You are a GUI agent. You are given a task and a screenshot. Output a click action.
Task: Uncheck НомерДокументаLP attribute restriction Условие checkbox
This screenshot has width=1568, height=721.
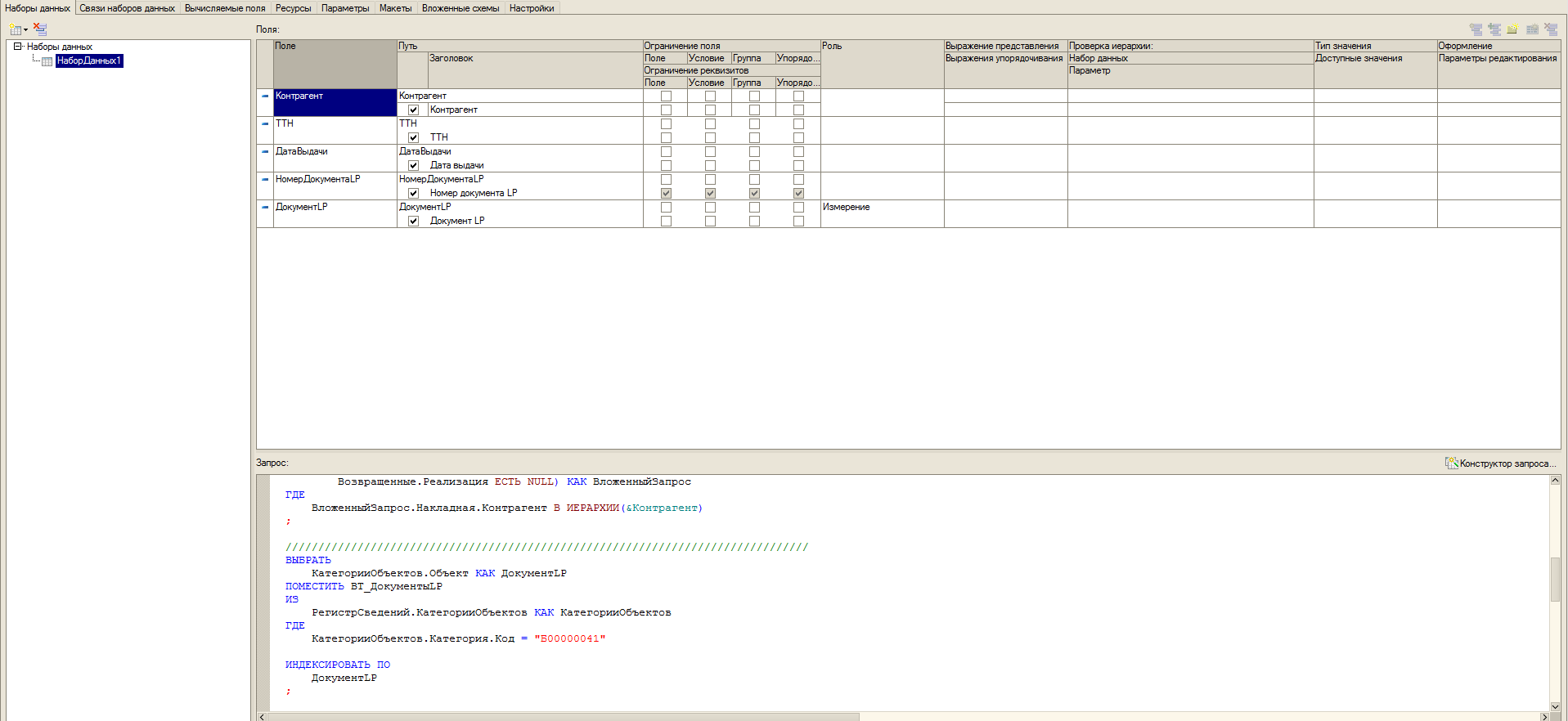[x=710, y=193]
